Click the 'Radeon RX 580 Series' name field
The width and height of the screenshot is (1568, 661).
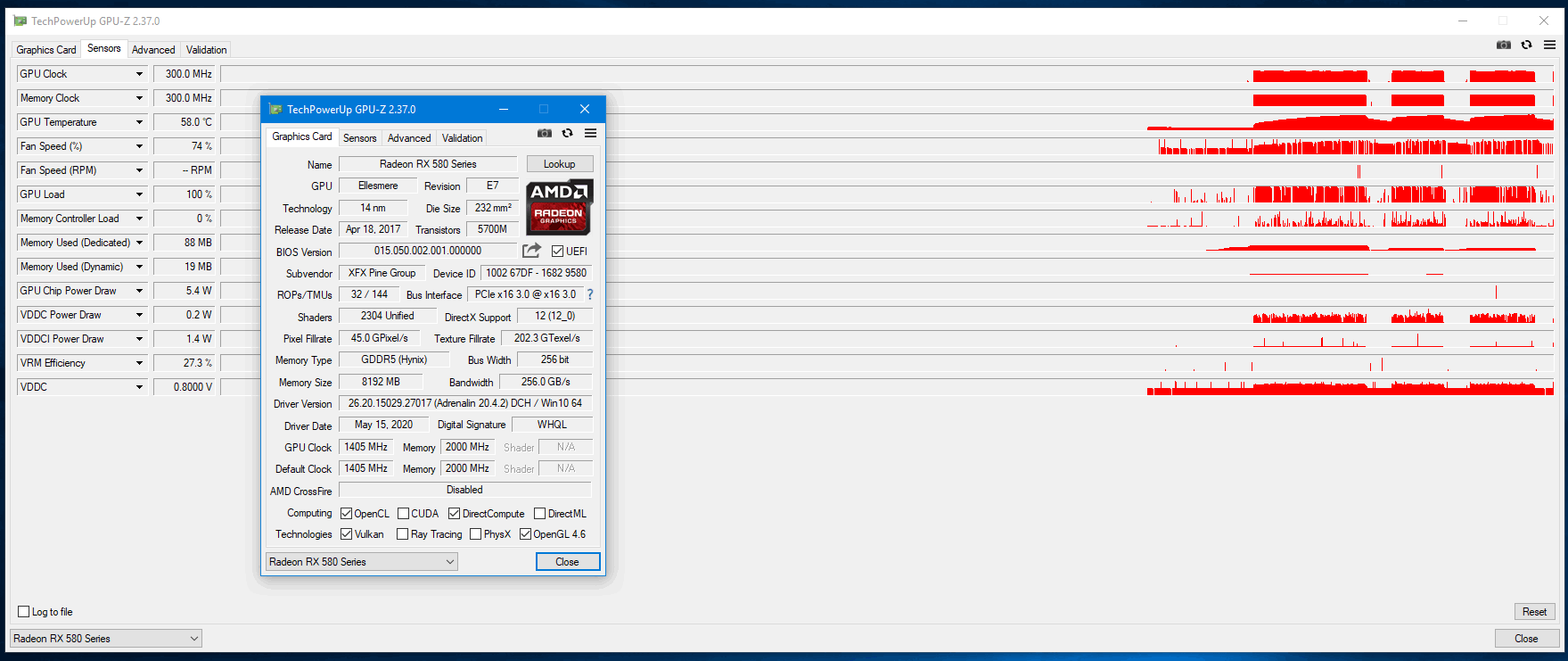click(428, 164)
